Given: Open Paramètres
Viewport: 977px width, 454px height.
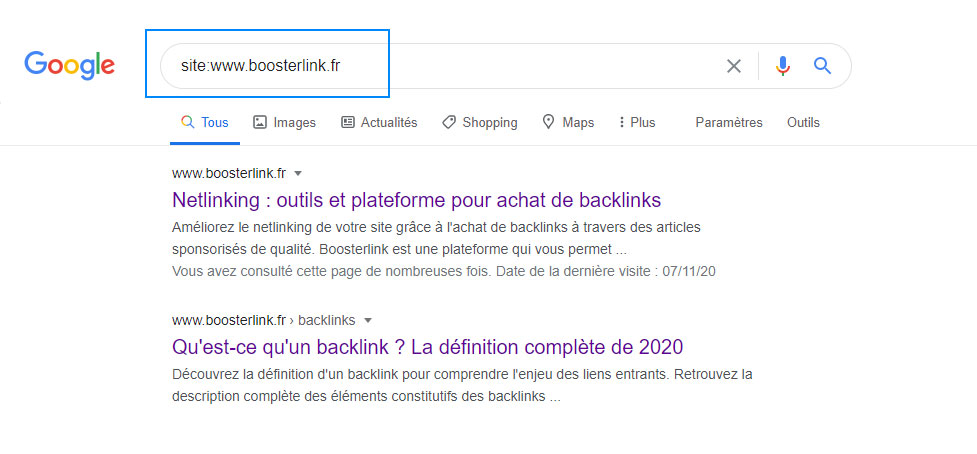Looking at the screenshot, I should 729,123.
